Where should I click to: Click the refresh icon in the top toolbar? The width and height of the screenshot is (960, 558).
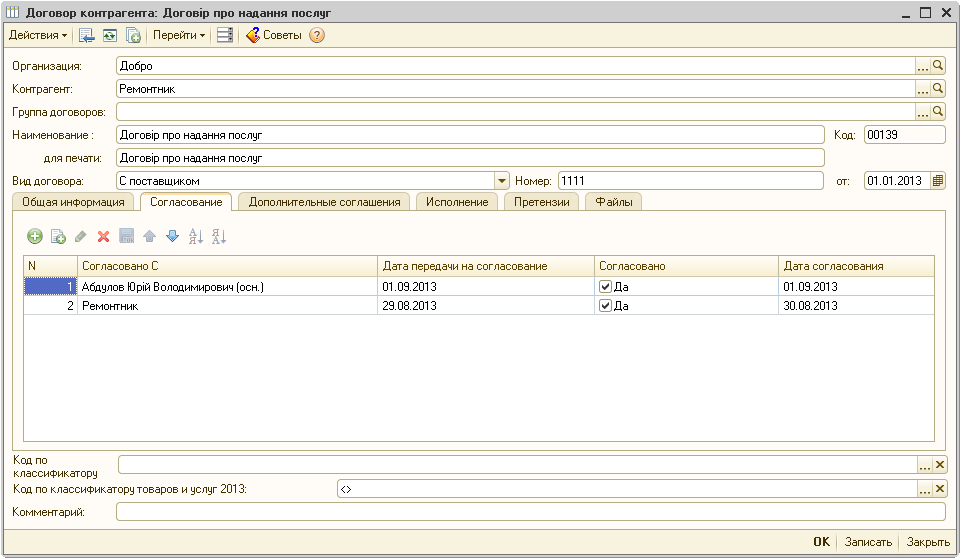(110, 35)
